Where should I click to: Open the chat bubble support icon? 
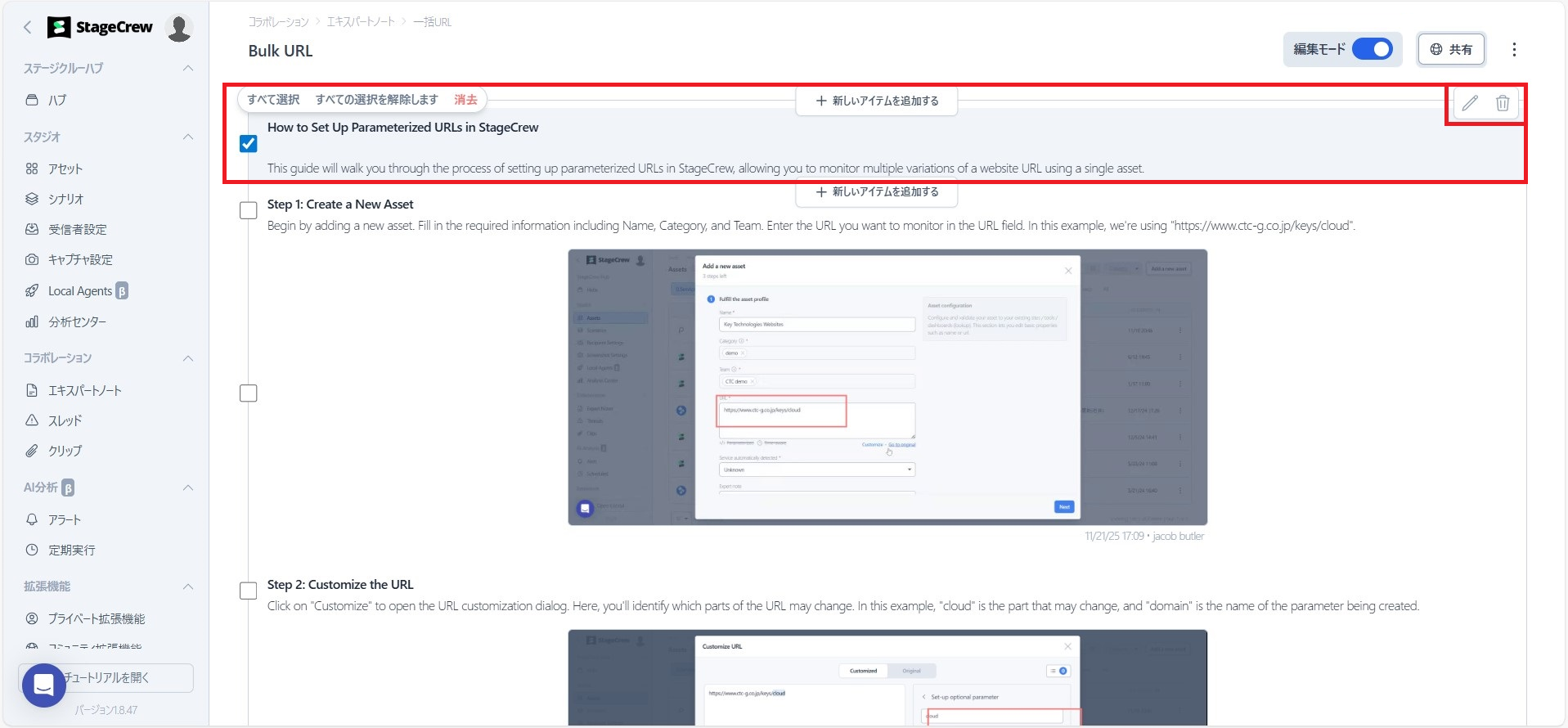[x=44, y=685]
